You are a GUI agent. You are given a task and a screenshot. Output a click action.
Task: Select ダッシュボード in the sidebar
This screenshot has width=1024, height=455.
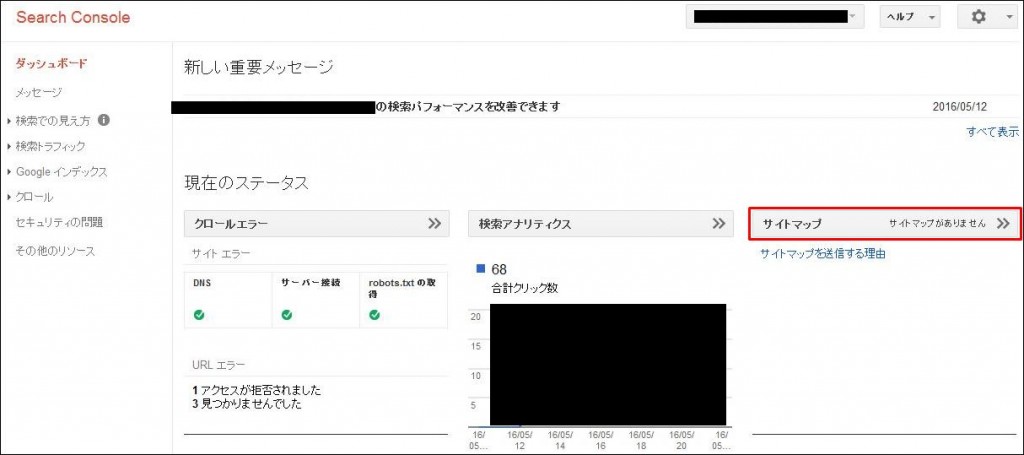click(51, 64)
